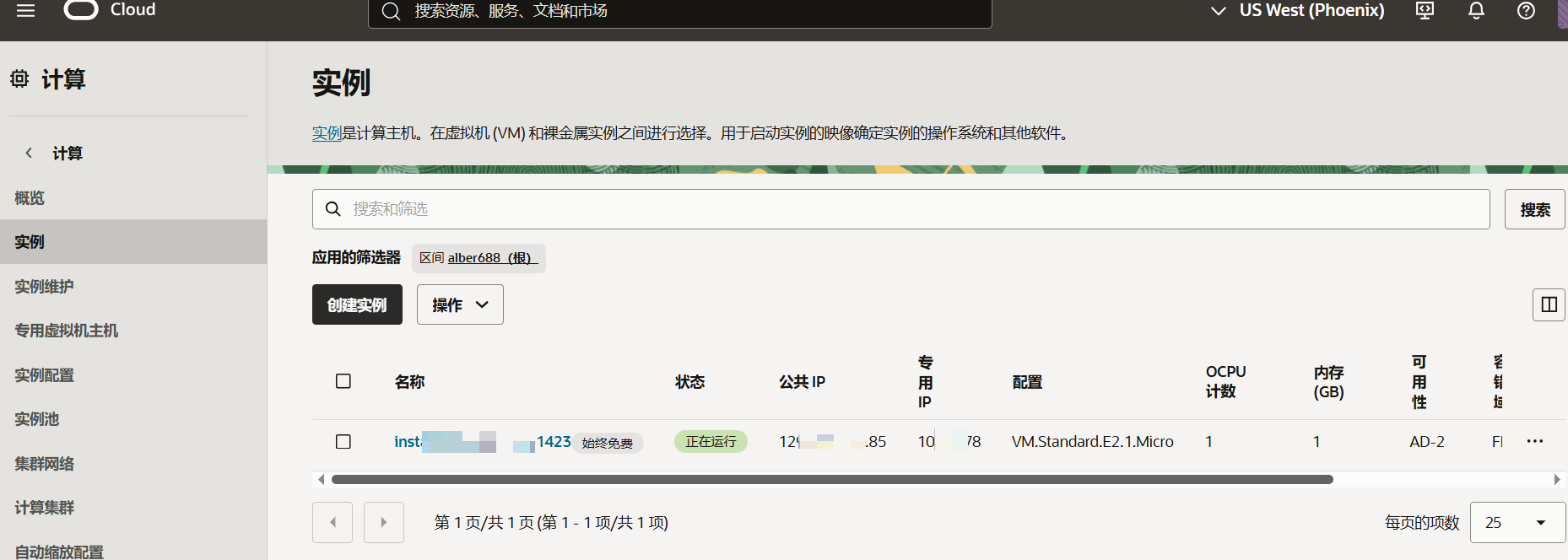Expand the US West (Phoenix) region selector

click(x=1298, y=11)
